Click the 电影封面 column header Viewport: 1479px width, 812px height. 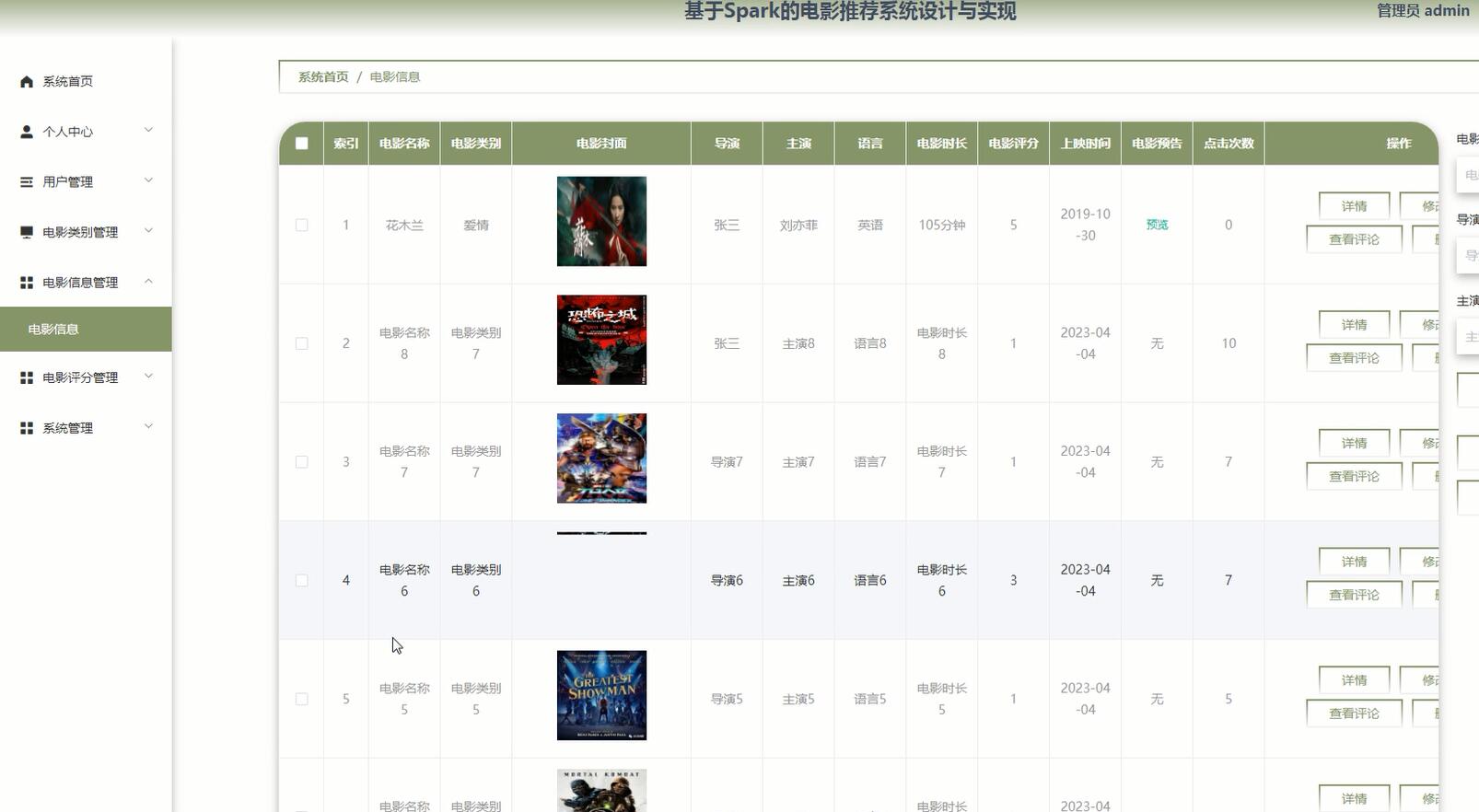(601, 144)
